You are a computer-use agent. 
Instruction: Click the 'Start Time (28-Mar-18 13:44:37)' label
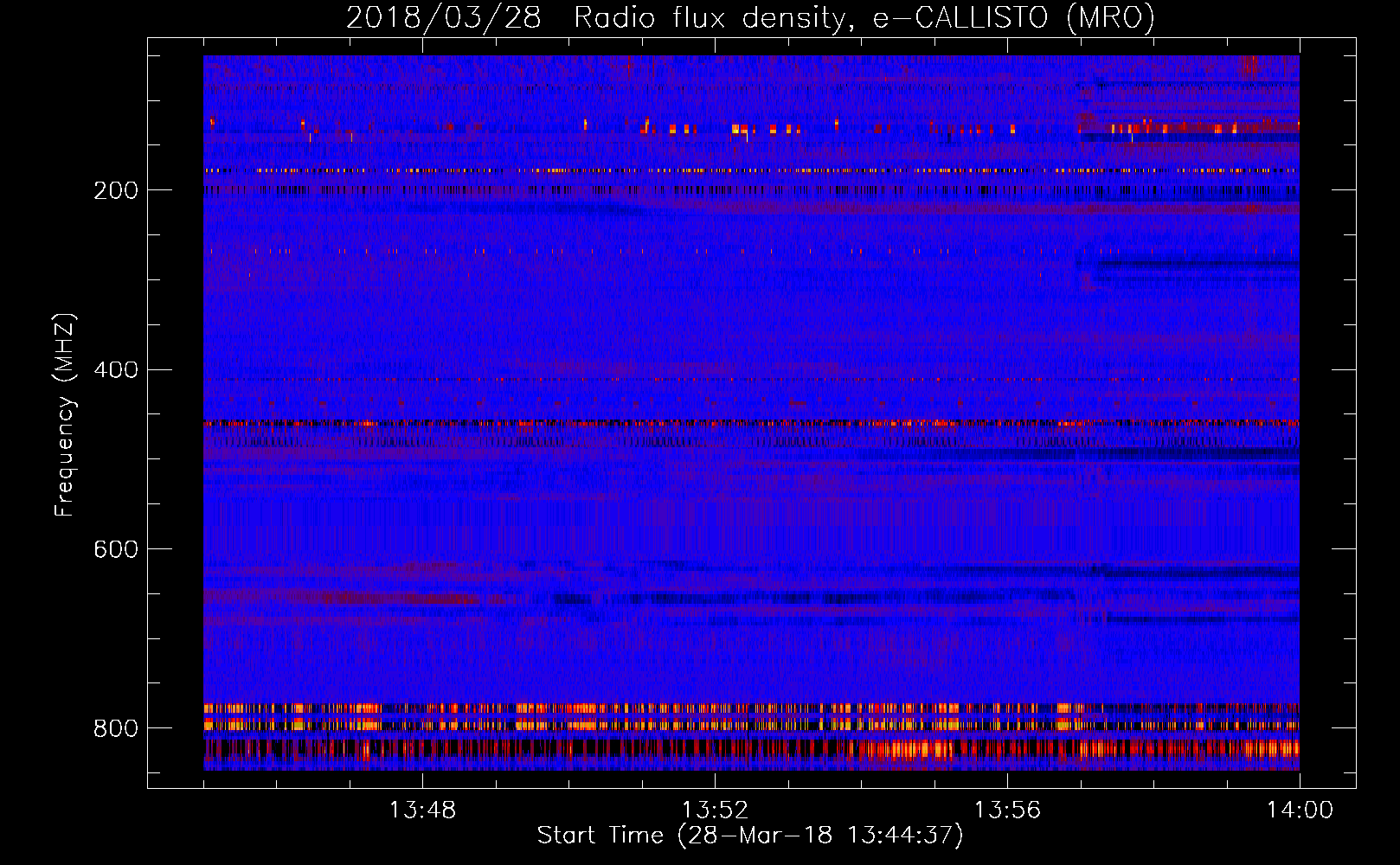pyautogui.click(x=750, y=836)
